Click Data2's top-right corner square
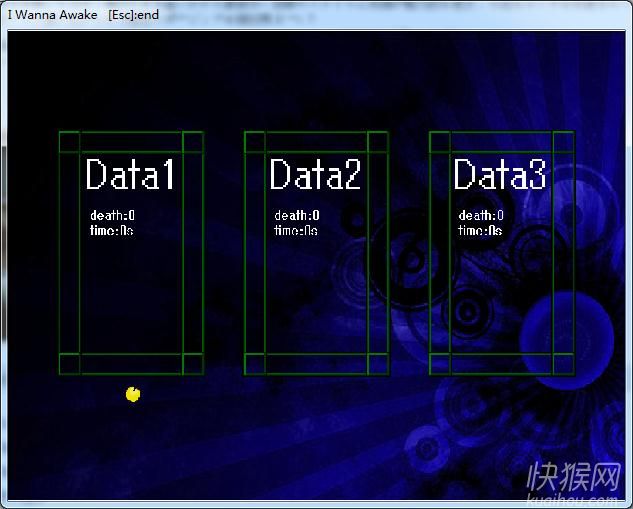This screenshot has height=509, width=633. (378, 142)
